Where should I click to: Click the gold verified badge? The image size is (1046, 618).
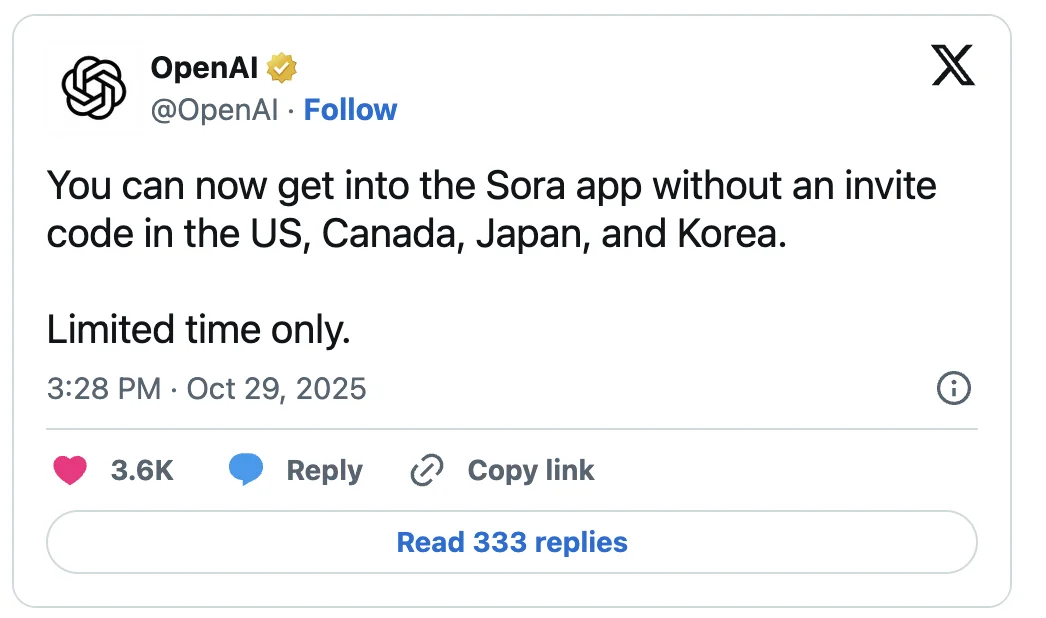[282, 68]
